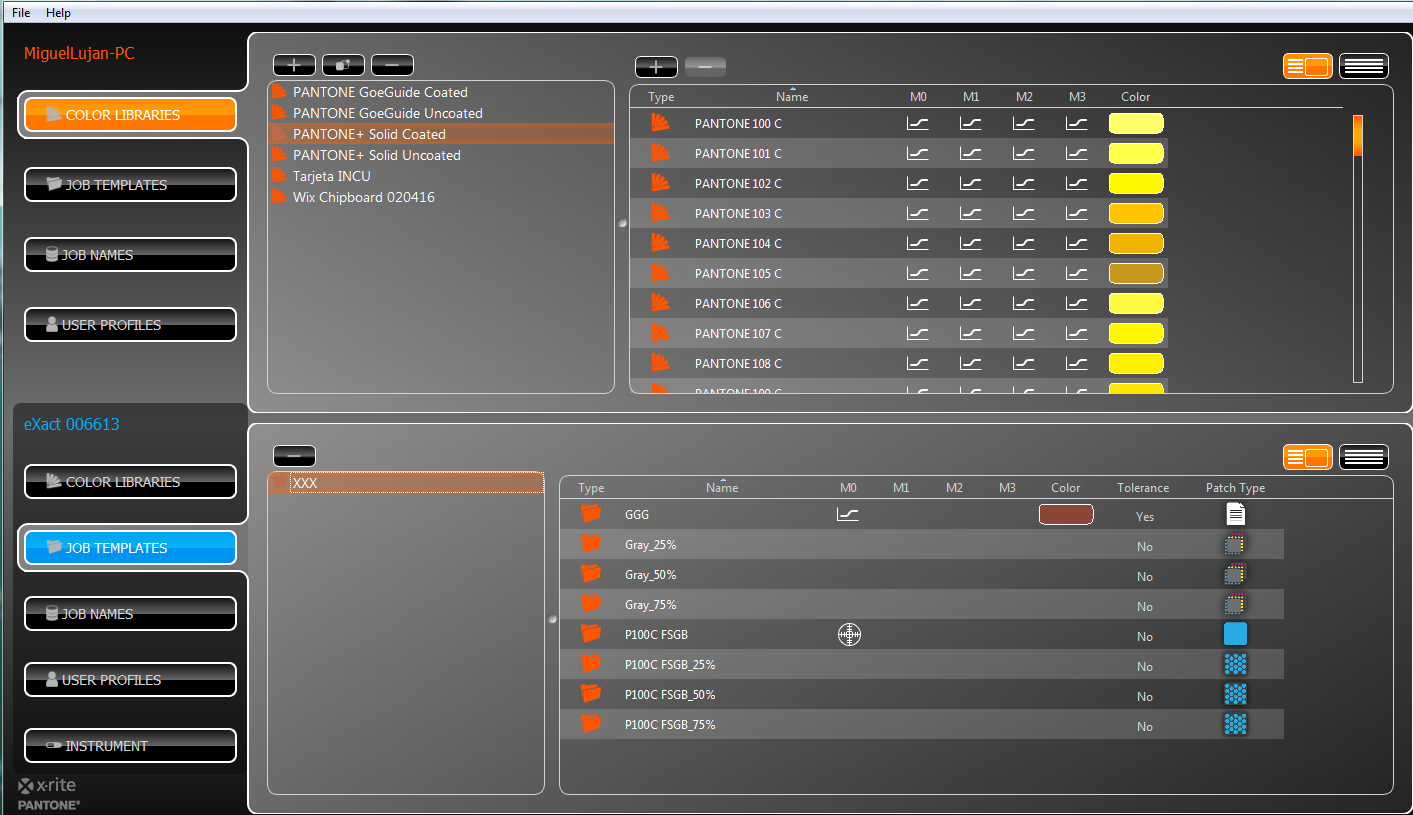Open the File menu

pyautogui.click(x=21, y=13)
